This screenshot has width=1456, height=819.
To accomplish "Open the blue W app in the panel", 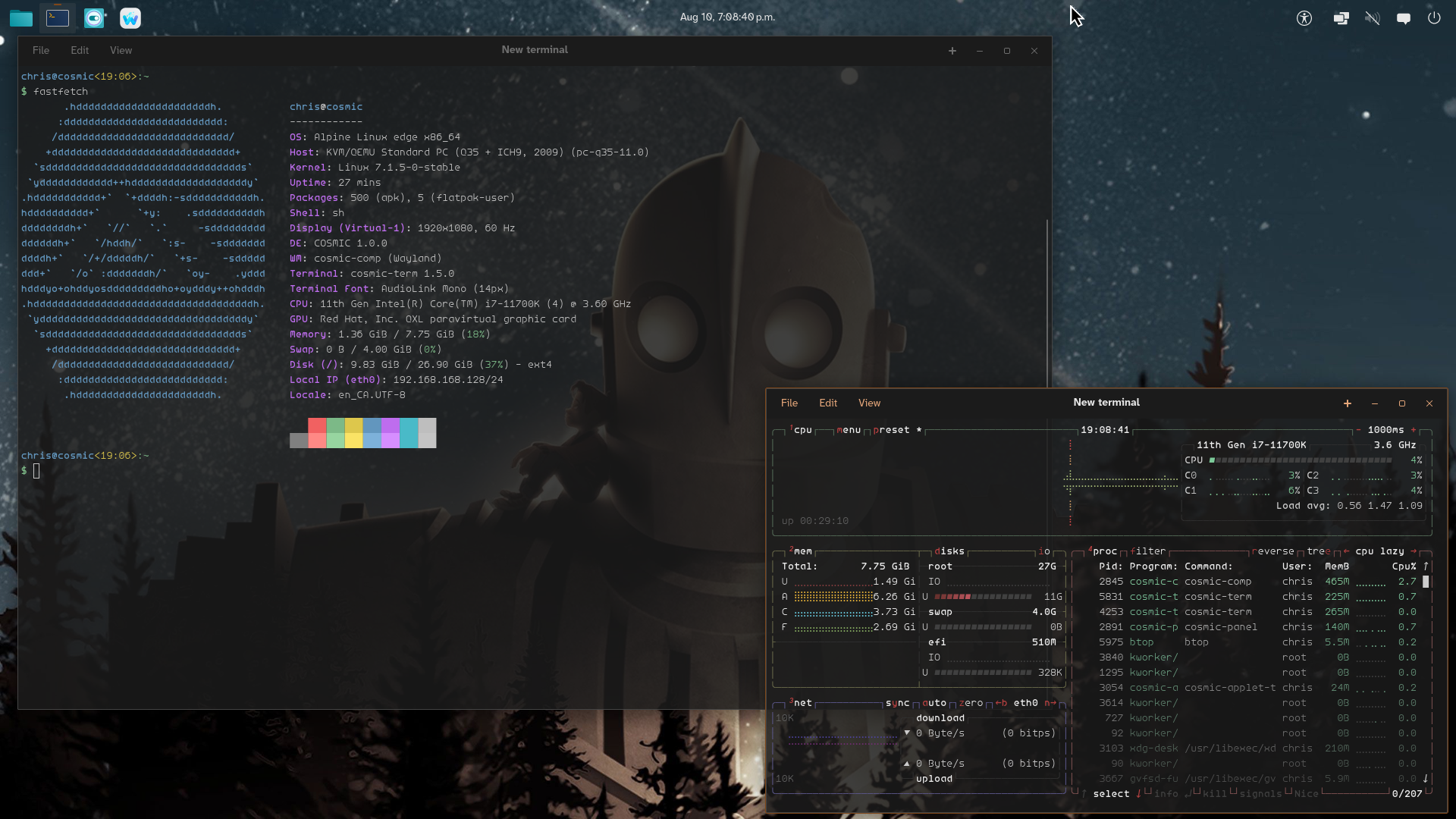I will (130, 17).
